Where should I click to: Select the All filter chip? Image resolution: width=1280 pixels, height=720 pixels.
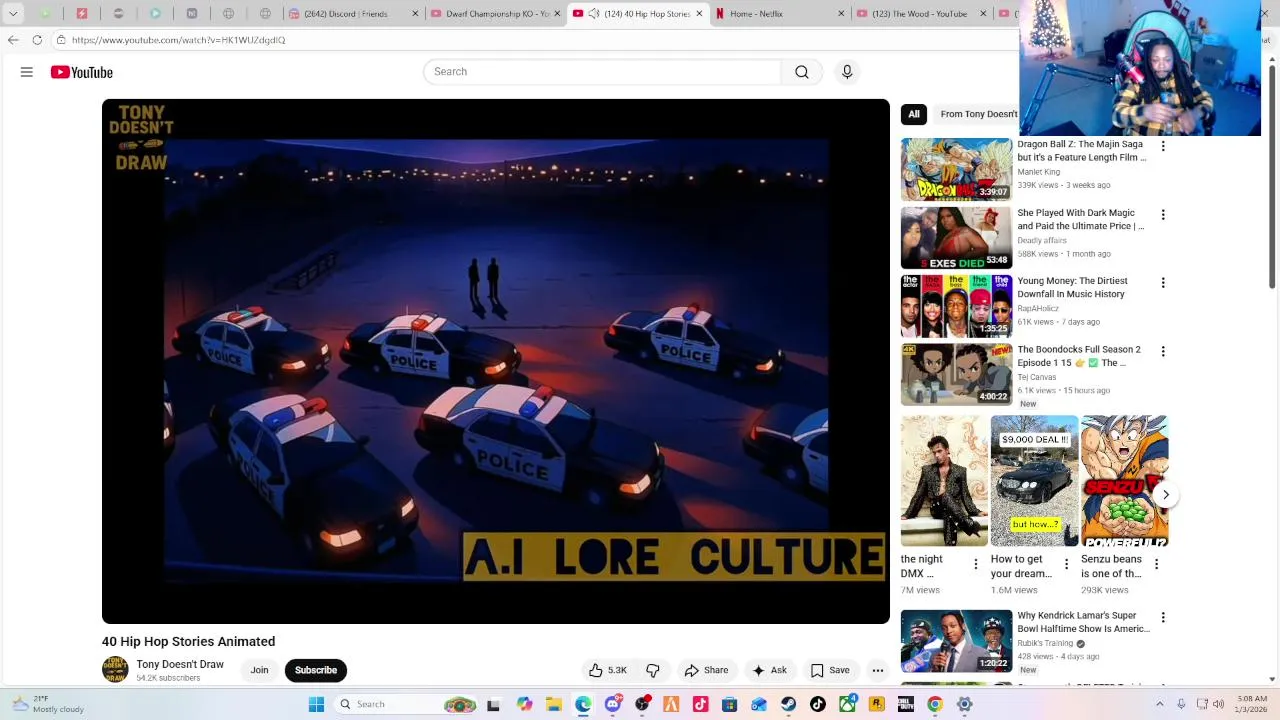point(914,114)
